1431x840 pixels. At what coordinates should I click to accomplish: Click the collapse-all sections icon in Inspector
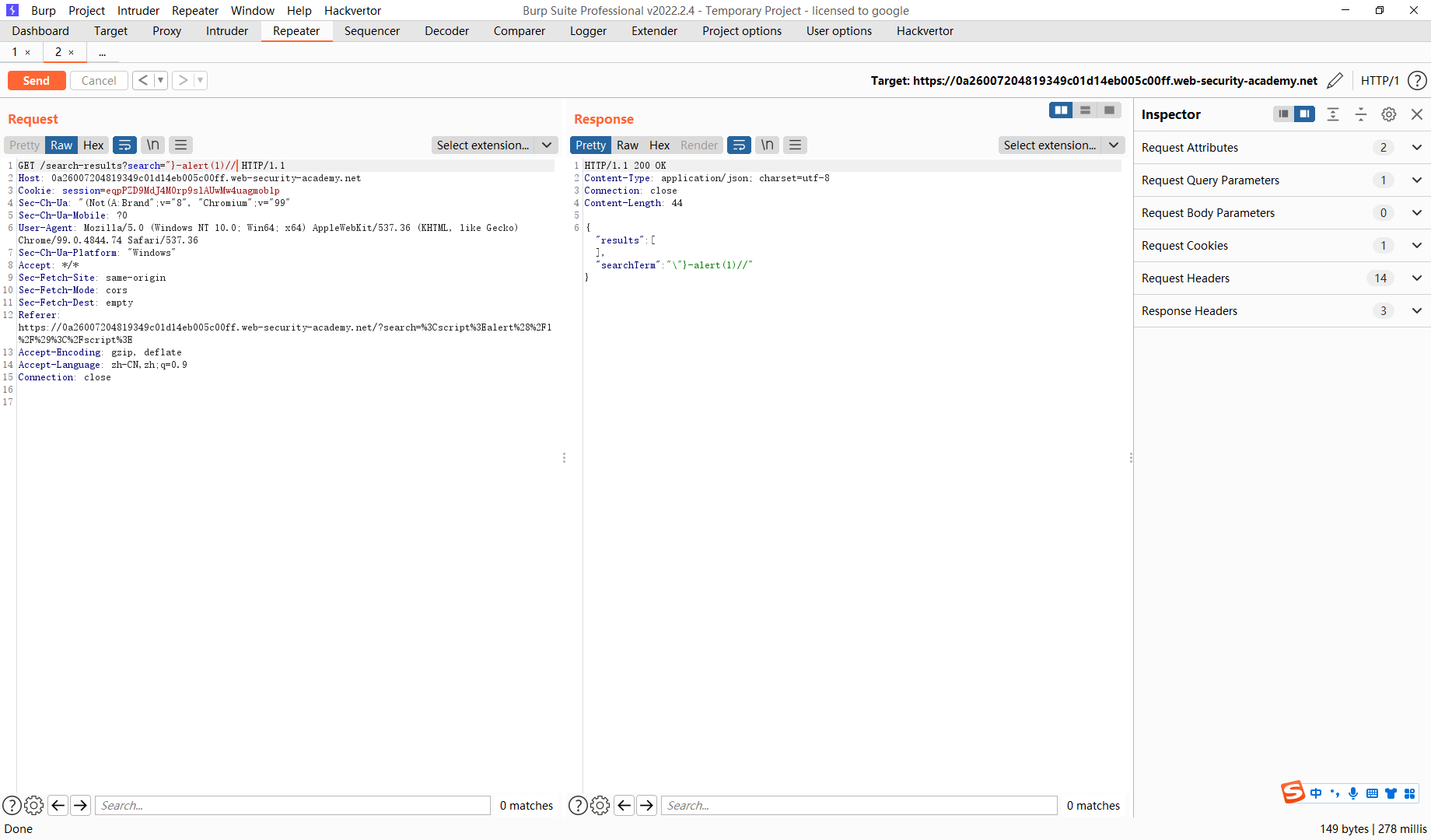click(1361, 114)
